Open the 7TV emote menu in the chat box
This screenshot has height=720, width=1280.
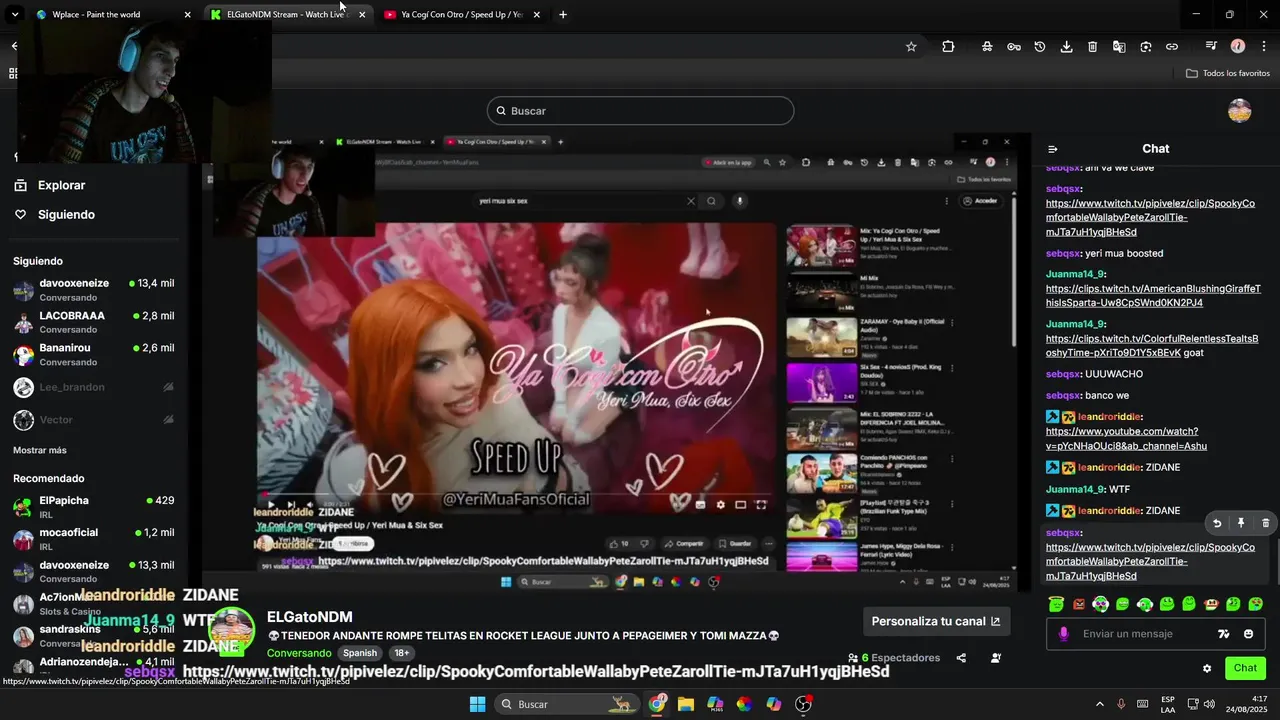click(1223, 634)
